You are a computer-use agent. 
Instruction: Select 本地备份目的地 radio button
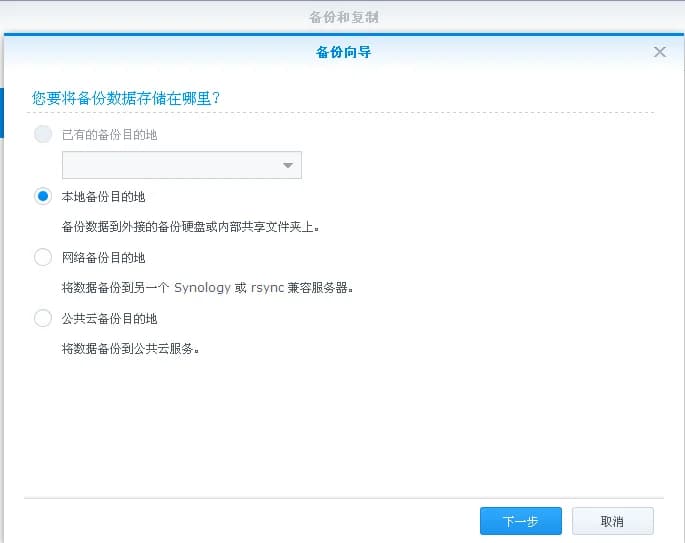(43, 196)
